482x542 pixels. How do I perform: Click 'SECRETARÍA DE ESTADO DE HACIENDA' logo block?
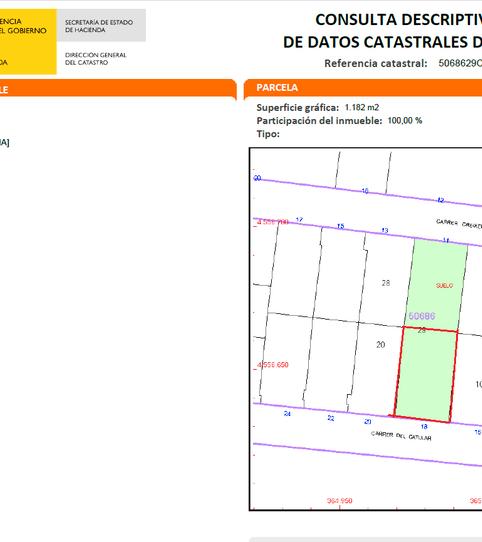point(101,26)
